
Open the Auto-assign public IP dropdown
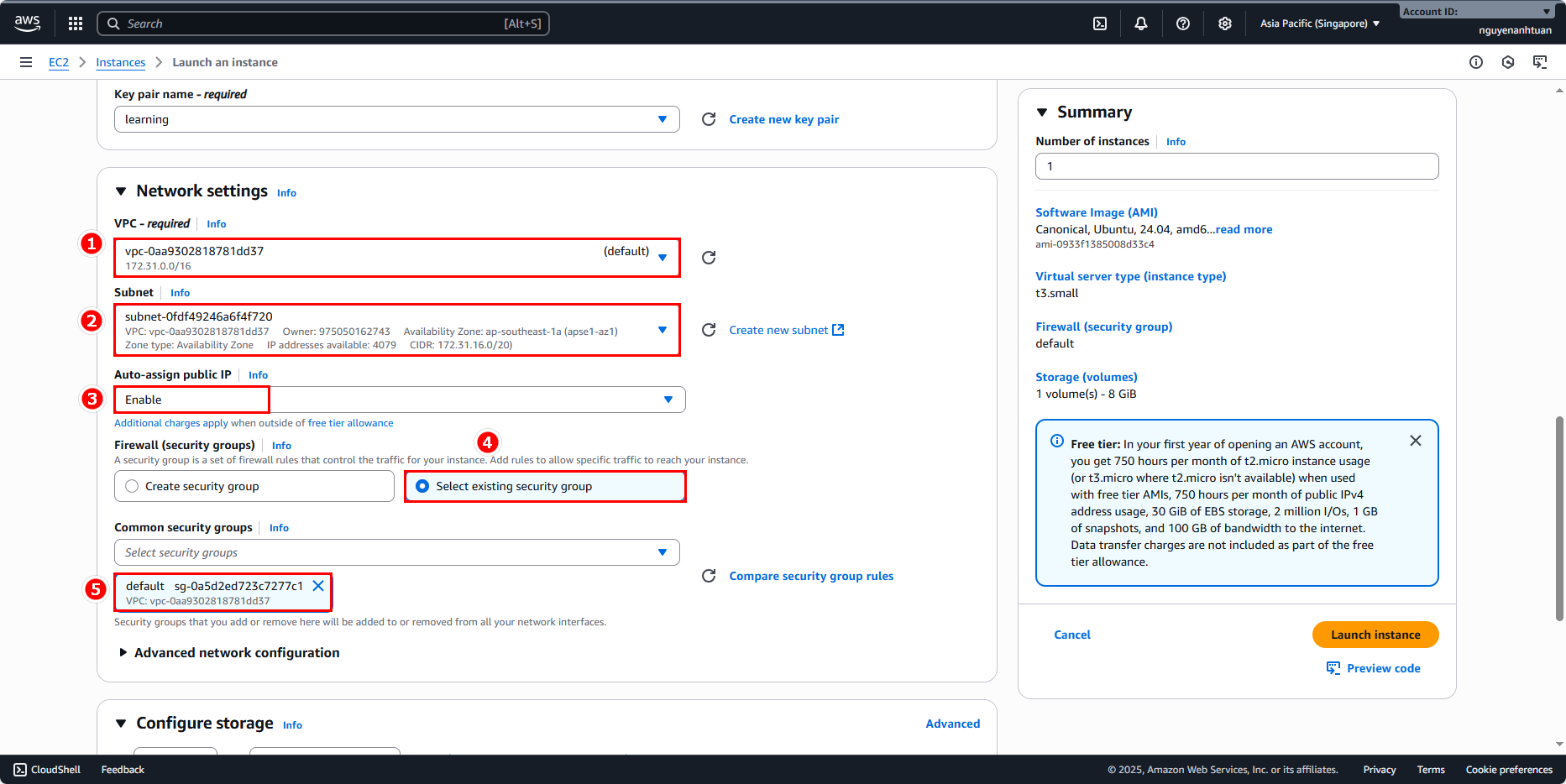click(x=400, y=400)
